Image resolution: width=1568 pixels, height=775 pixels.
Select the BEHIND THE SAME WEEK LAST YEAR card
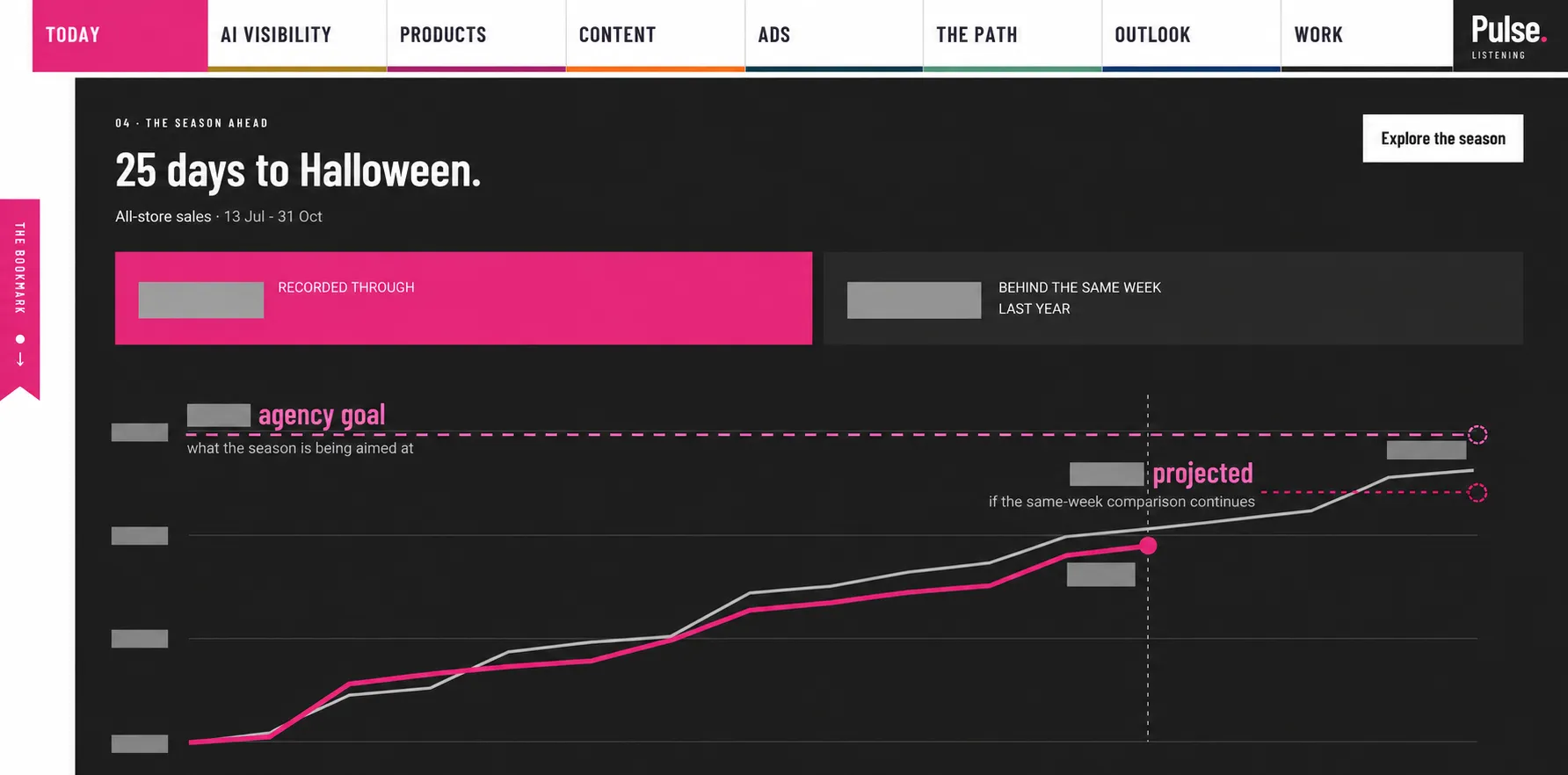point(1172,298)
